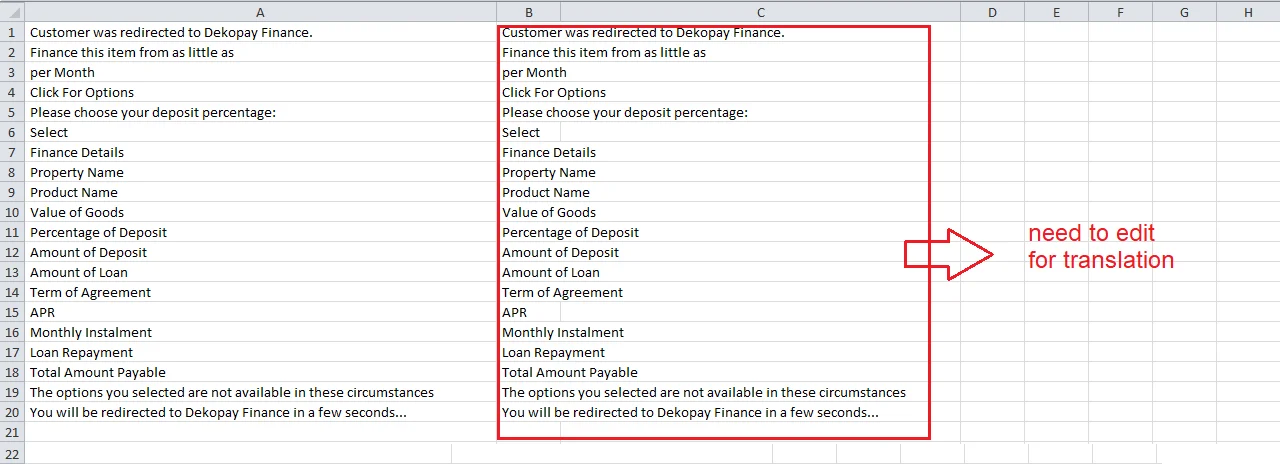Screen dimensions: 1280x464
Task: Click cell A4 'Click For Options'
Action: click(x=82, y=92)
